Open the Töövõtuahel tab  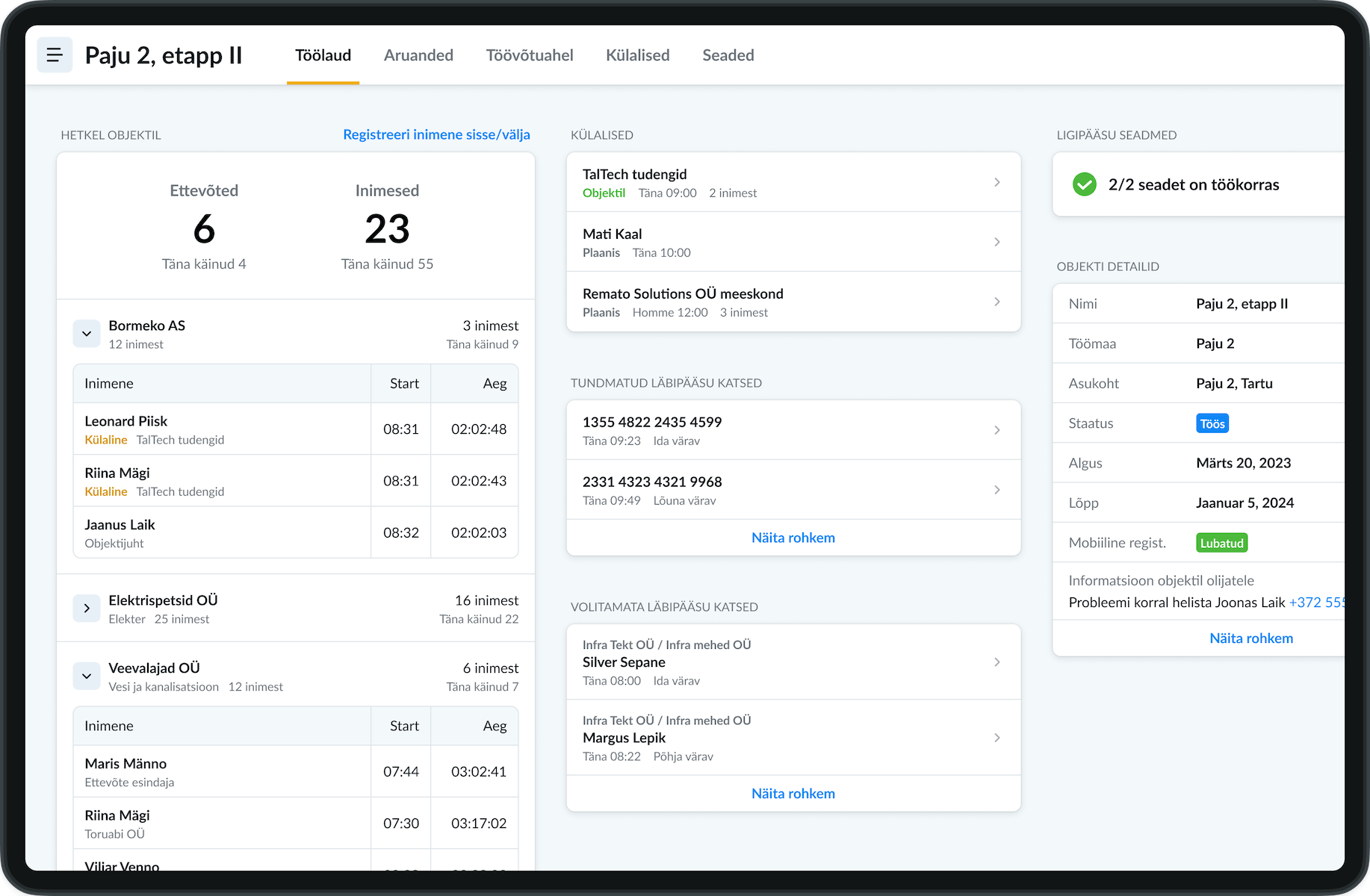[x=529, y=55]
